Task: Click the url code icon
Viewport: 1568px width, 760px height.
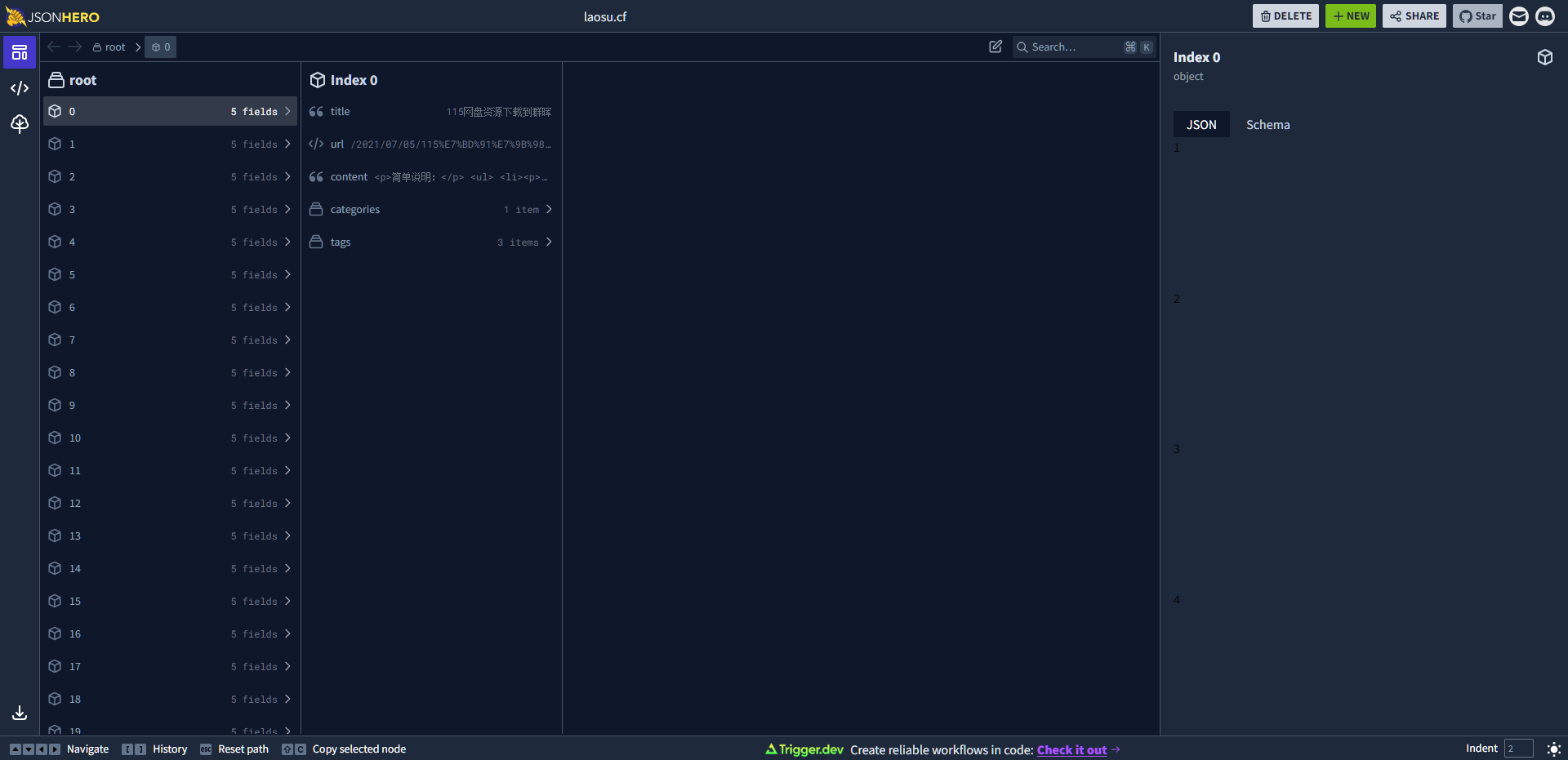Action: [x=316, y=144]
